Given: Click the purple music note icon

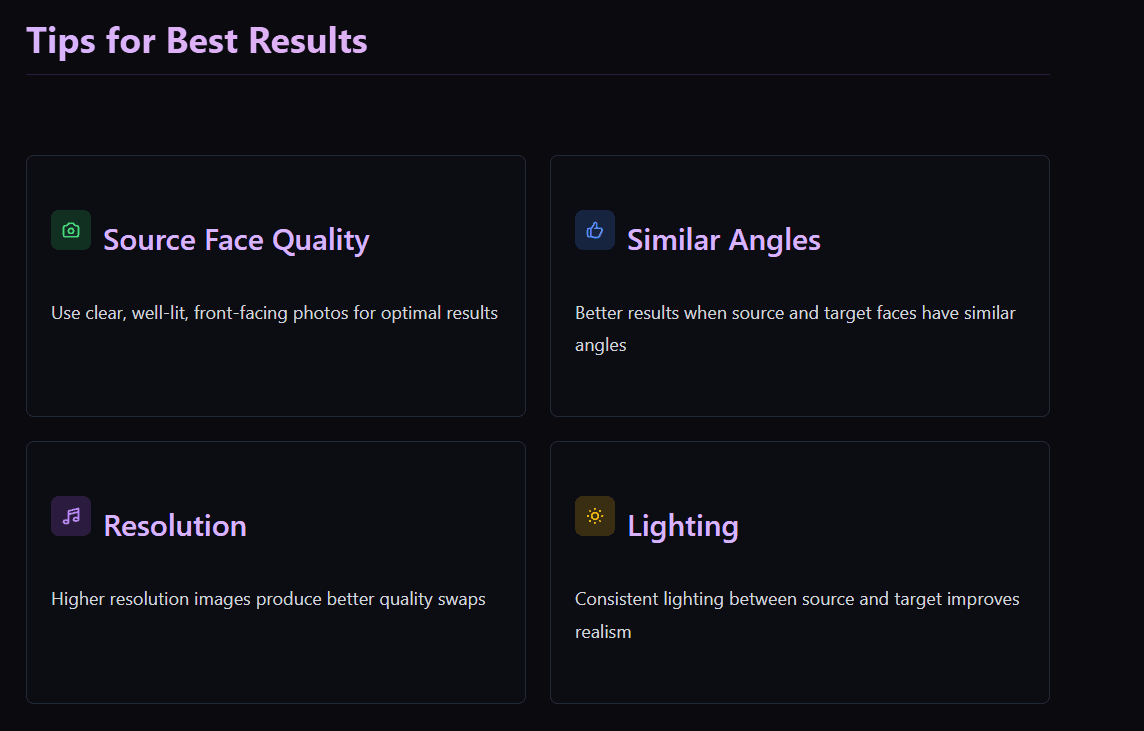Looking at the screenshot, I should point(71,516).
